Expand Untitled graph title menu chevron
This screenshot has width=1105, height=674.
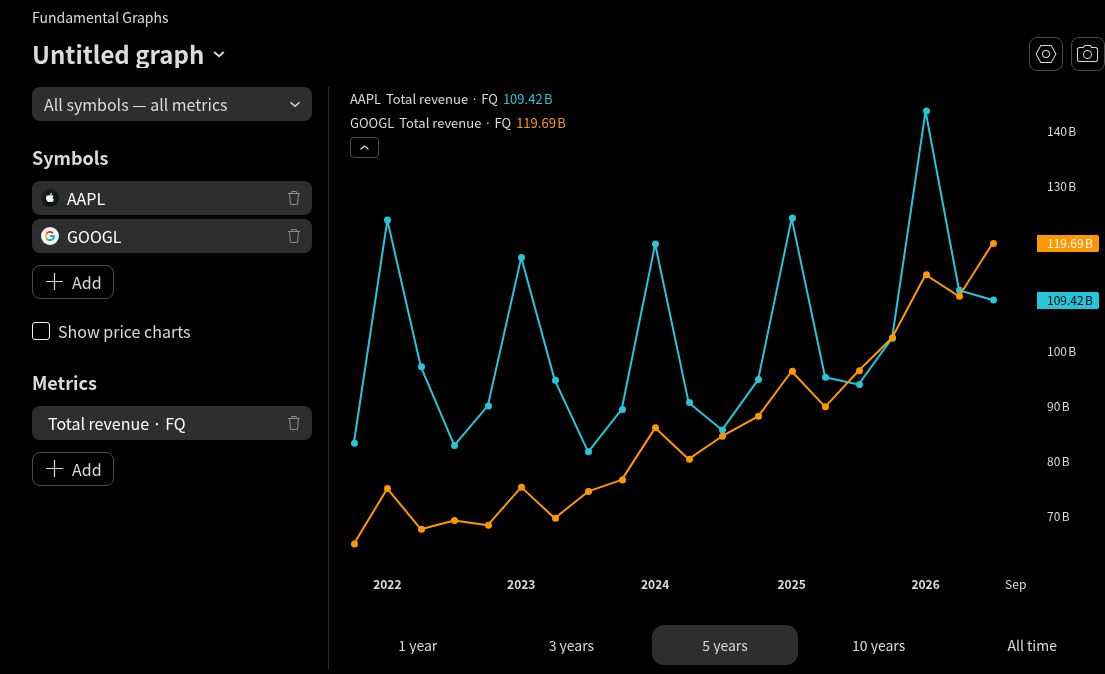(x=219, y=54)
